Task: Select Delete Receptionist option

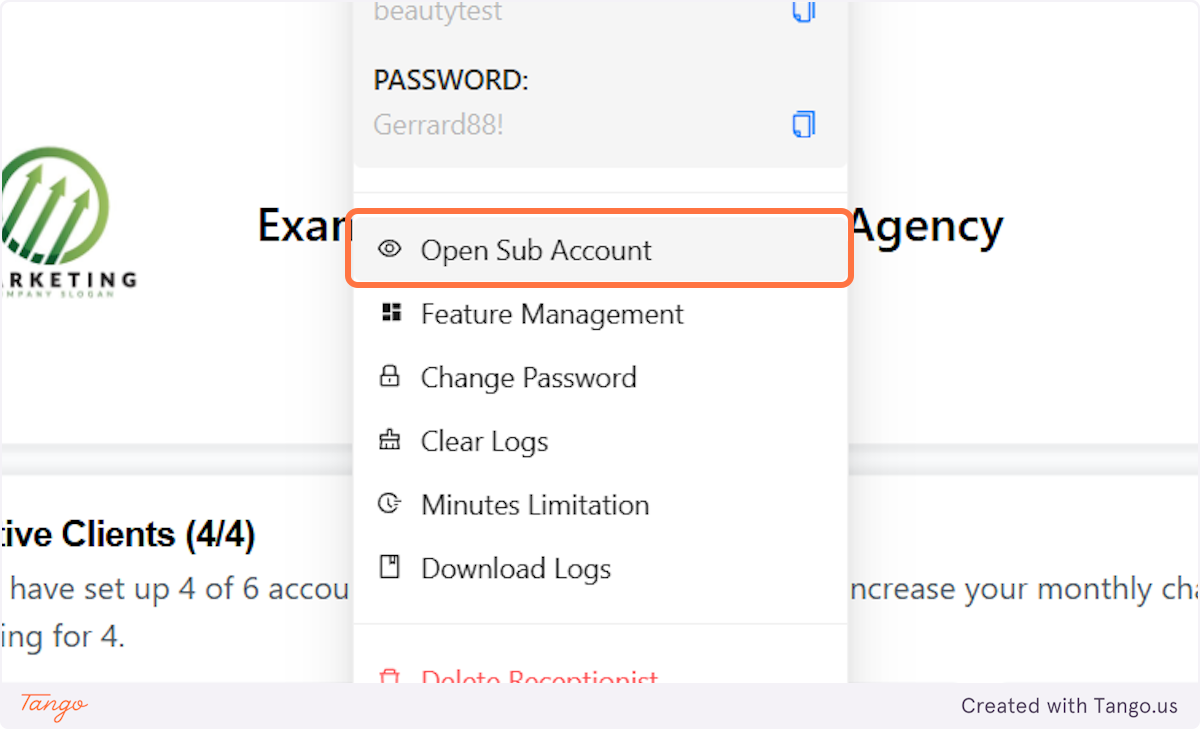Action: click(599, 675)
